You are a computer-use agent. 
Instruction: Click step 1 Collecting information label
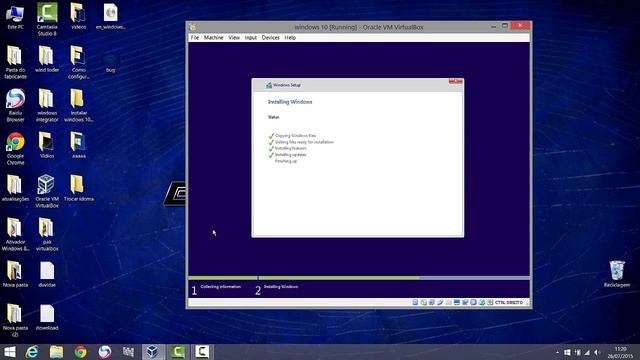coord(220,287)
